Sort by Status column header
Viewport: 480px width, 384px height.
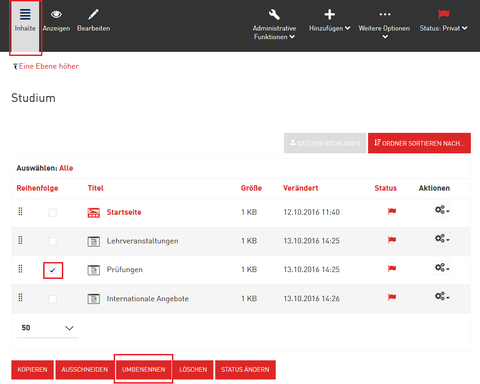coord(385,188)
